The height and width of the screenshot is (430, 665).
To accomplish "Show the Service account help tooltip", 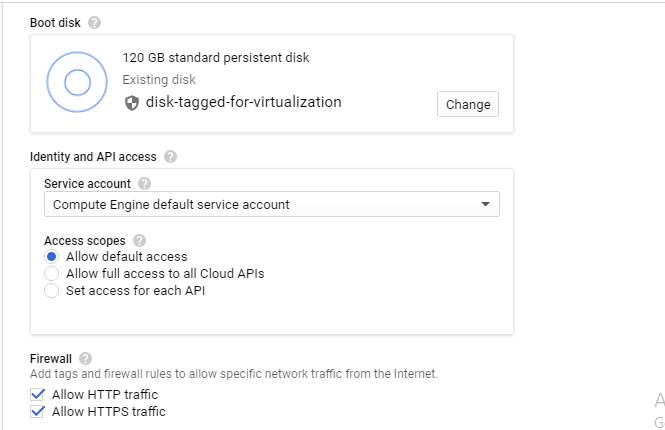I will (145, 184).
